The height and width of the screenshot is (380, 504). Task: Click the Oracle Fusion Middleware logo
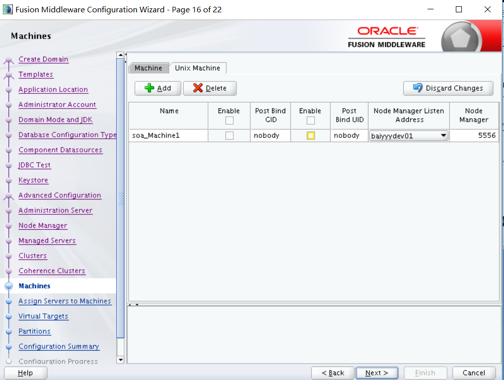point(387,37)
